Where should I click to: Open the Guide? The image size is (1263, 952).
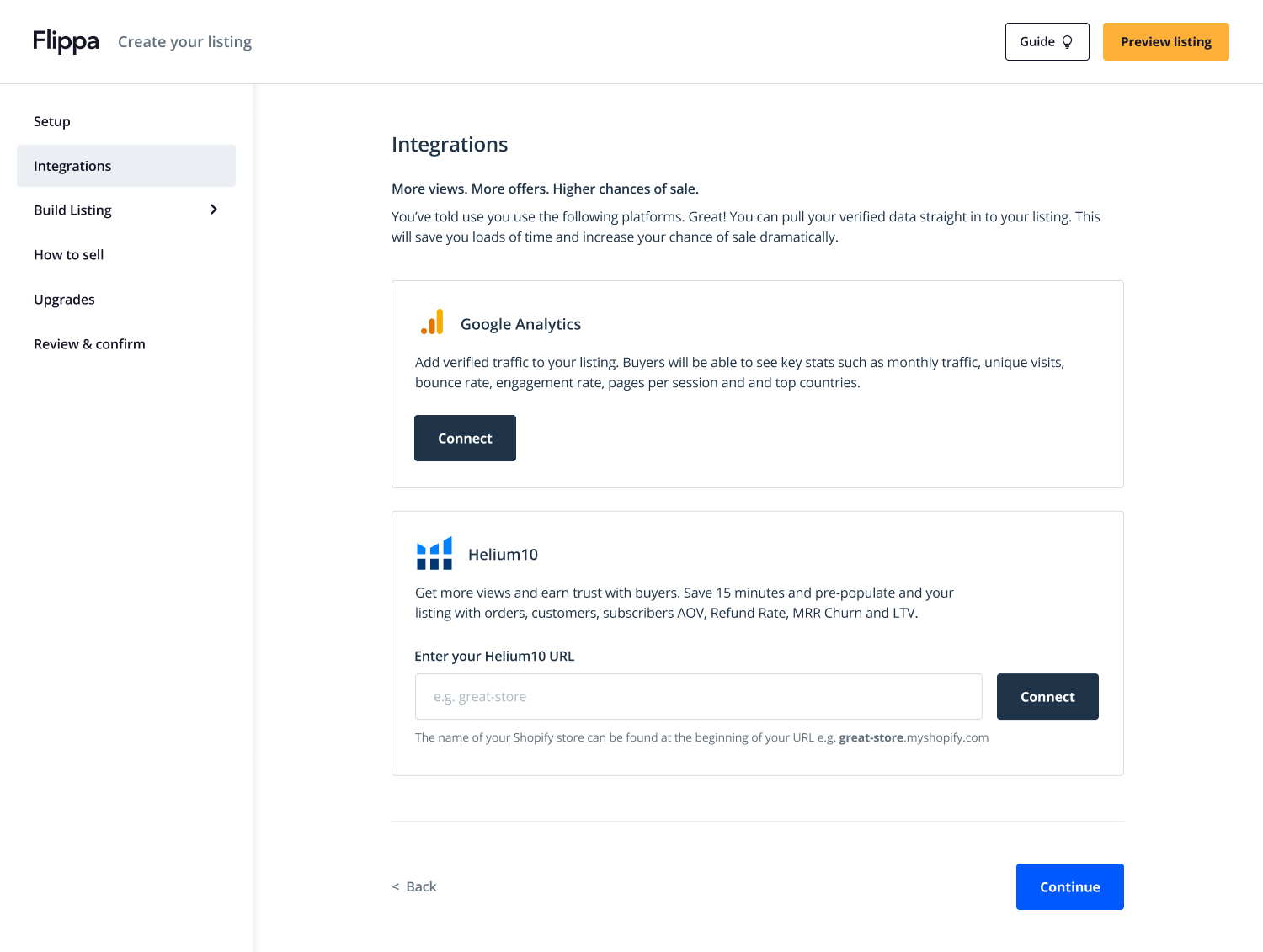1047,42
